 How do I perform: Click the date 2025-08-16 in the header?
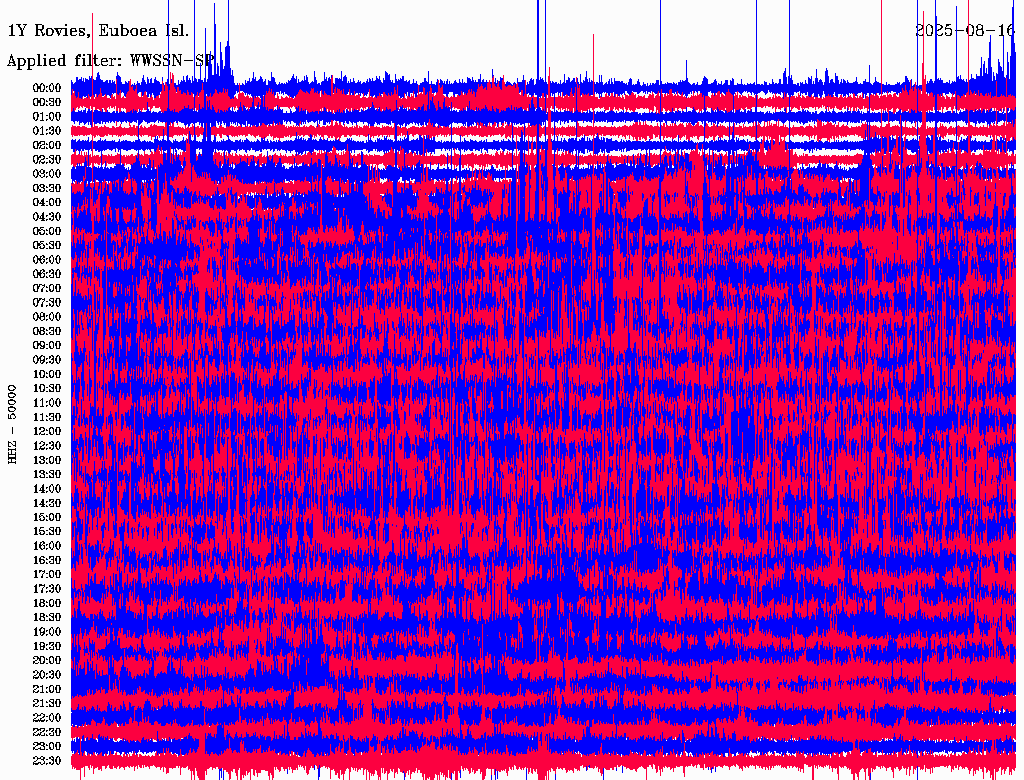point(965,31)
